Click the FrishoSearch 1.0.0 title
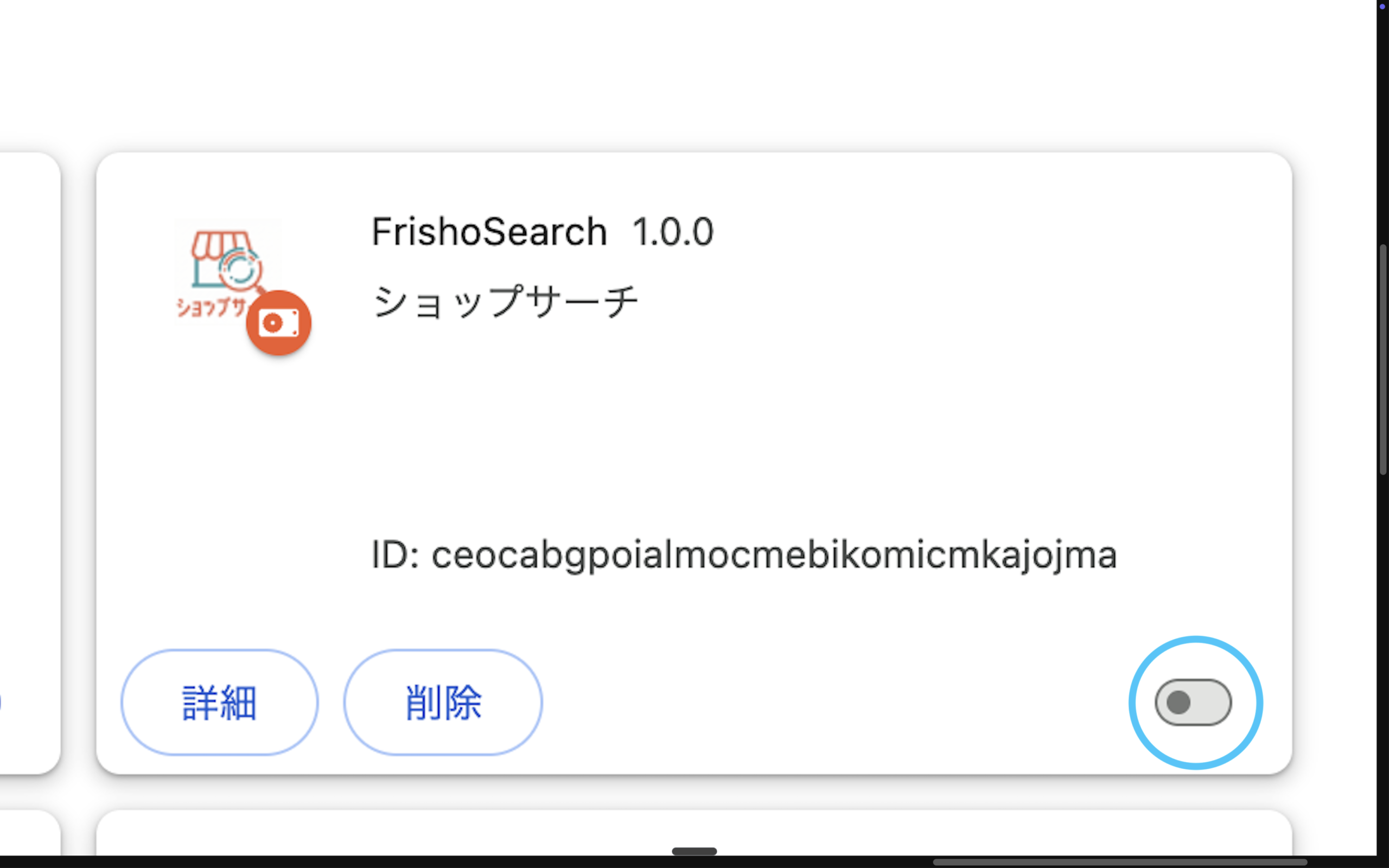The image size is (1389, 868). (x=542, y=231)
